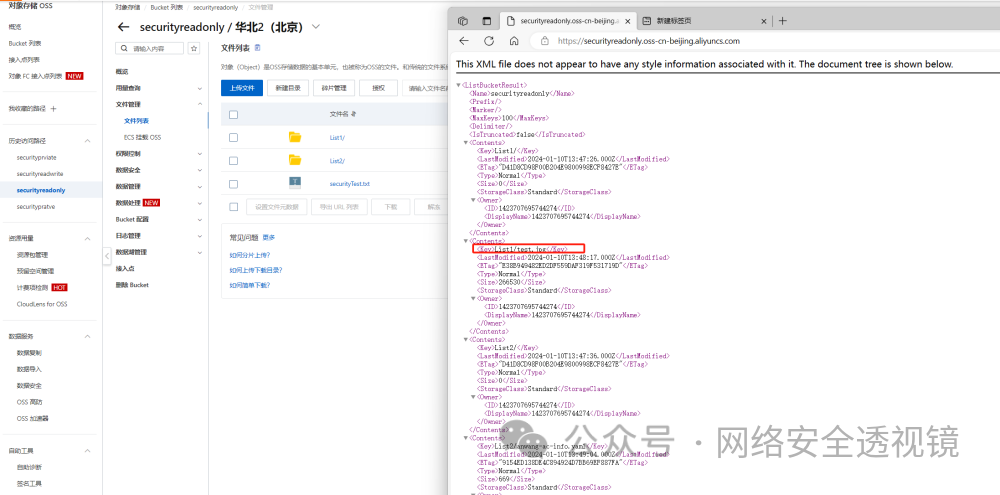Click the magnifier icon in sidebar search box
The width and height of the screenshot is (1000, 495).
[x=124, y=48]
